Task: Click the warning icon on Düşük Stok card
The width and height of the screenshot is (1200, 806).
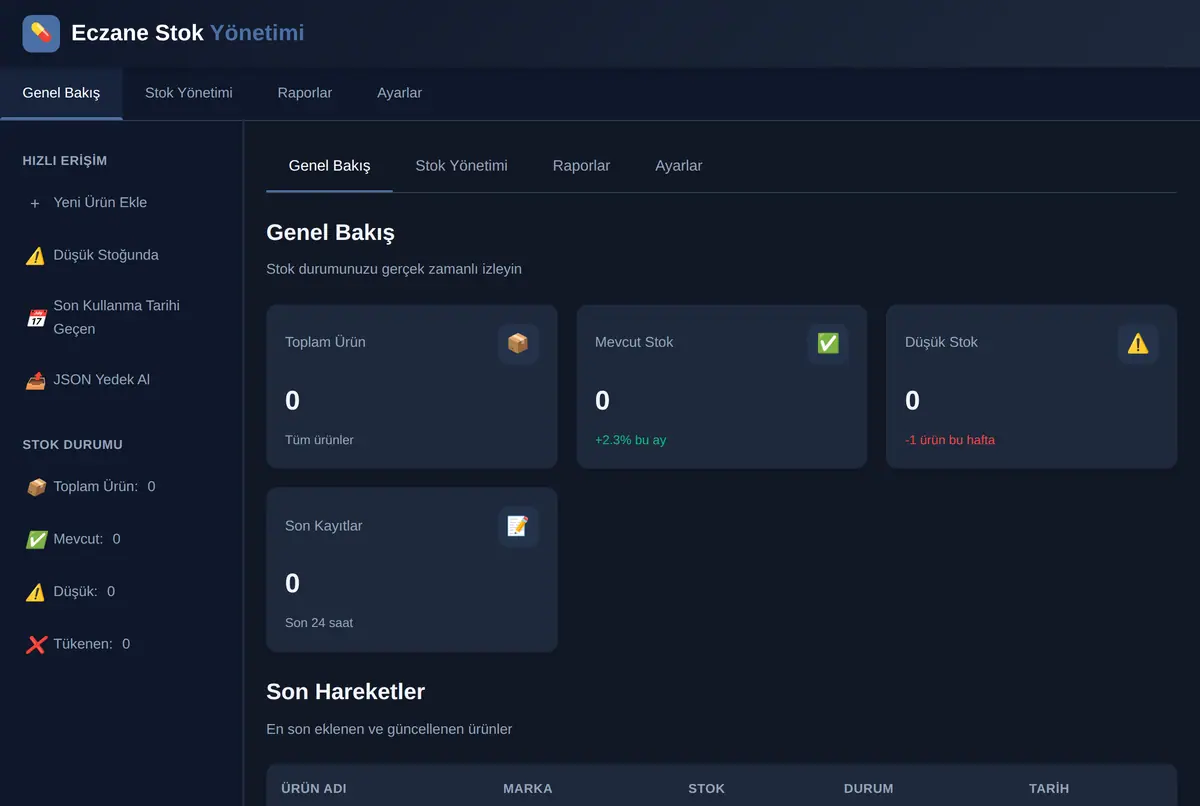Action: (1138, 343)
